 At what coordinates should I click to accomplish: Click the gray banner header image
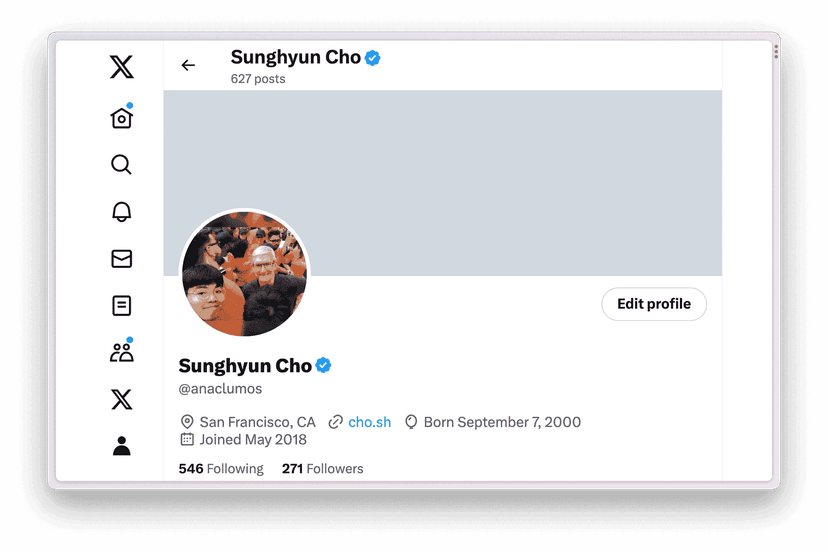(x=443, y=183)
